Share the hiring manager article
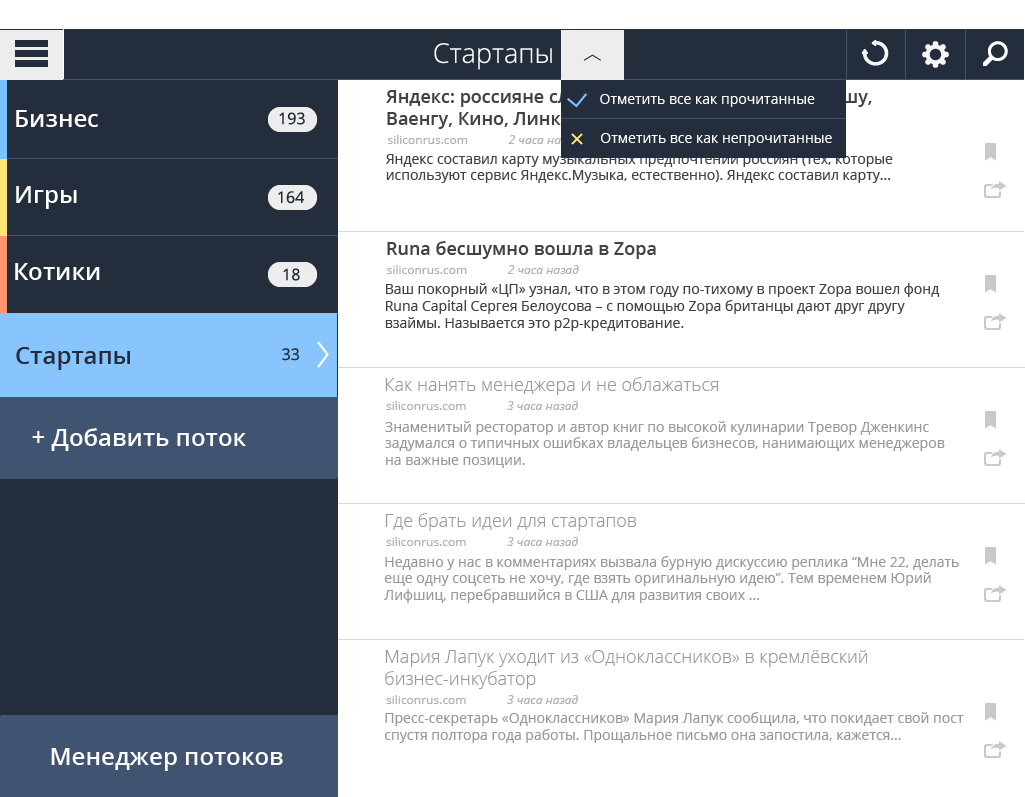 (994, 458)
